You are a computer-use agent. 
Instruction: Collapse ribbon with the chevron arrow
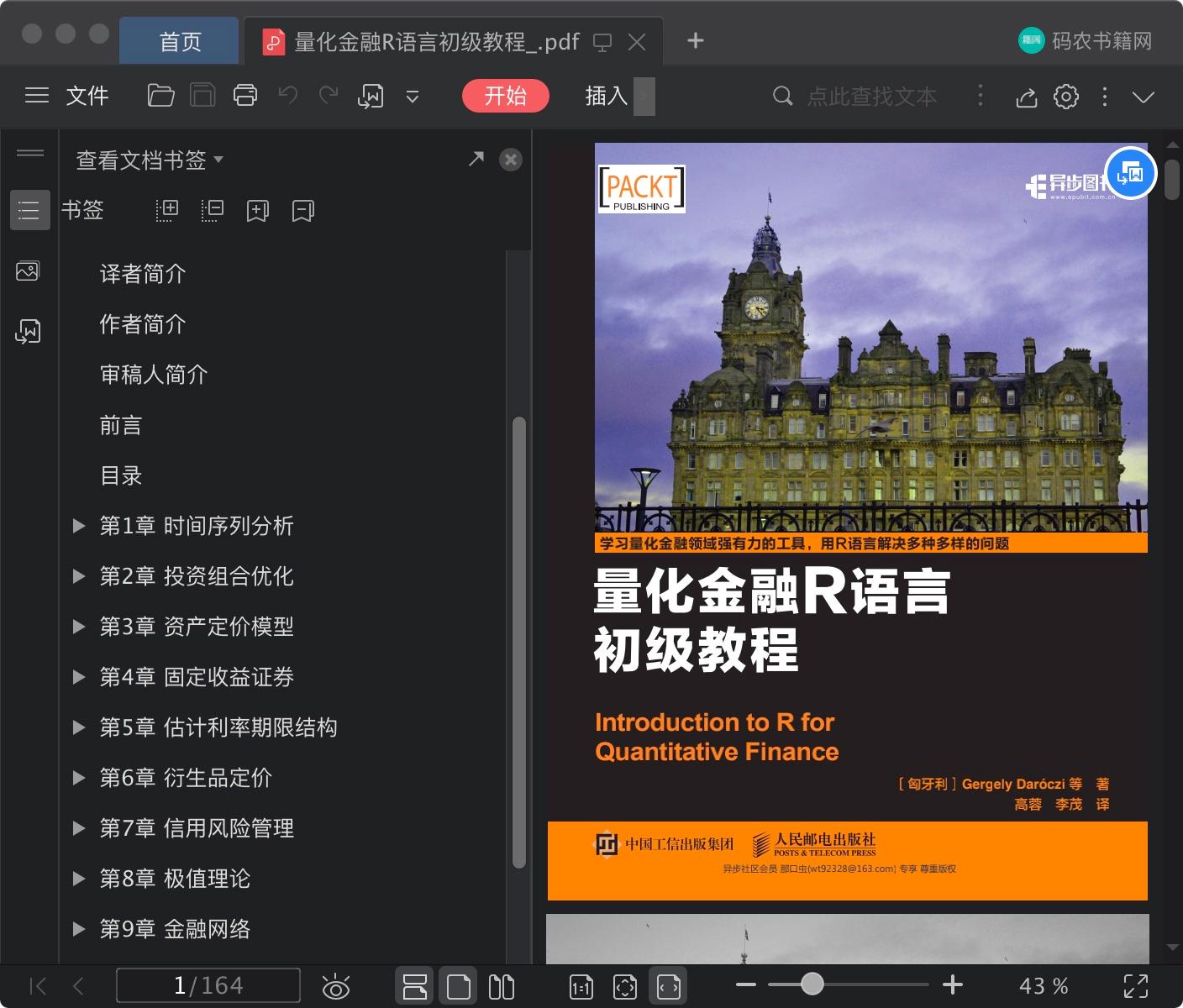(1144, 97)
